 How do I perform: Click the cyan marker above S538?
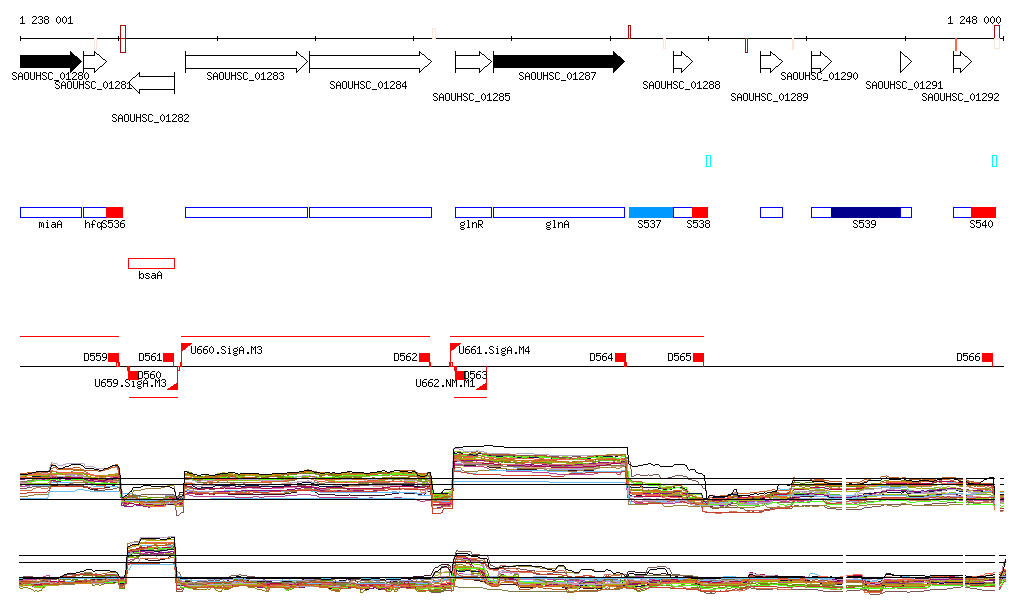pyautogui.click(x=709, y=161)
